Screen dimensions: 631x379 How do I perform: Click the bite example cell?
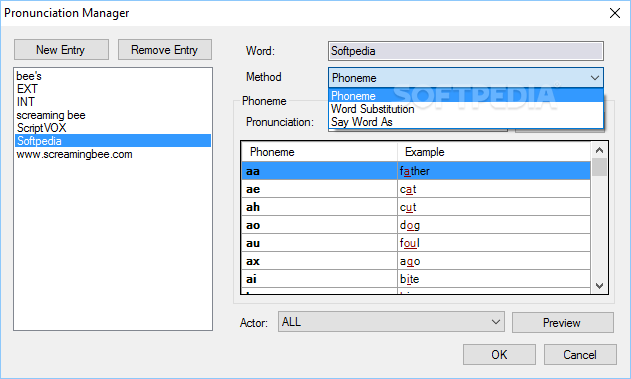pyautogui.click(x=494, y=279)
